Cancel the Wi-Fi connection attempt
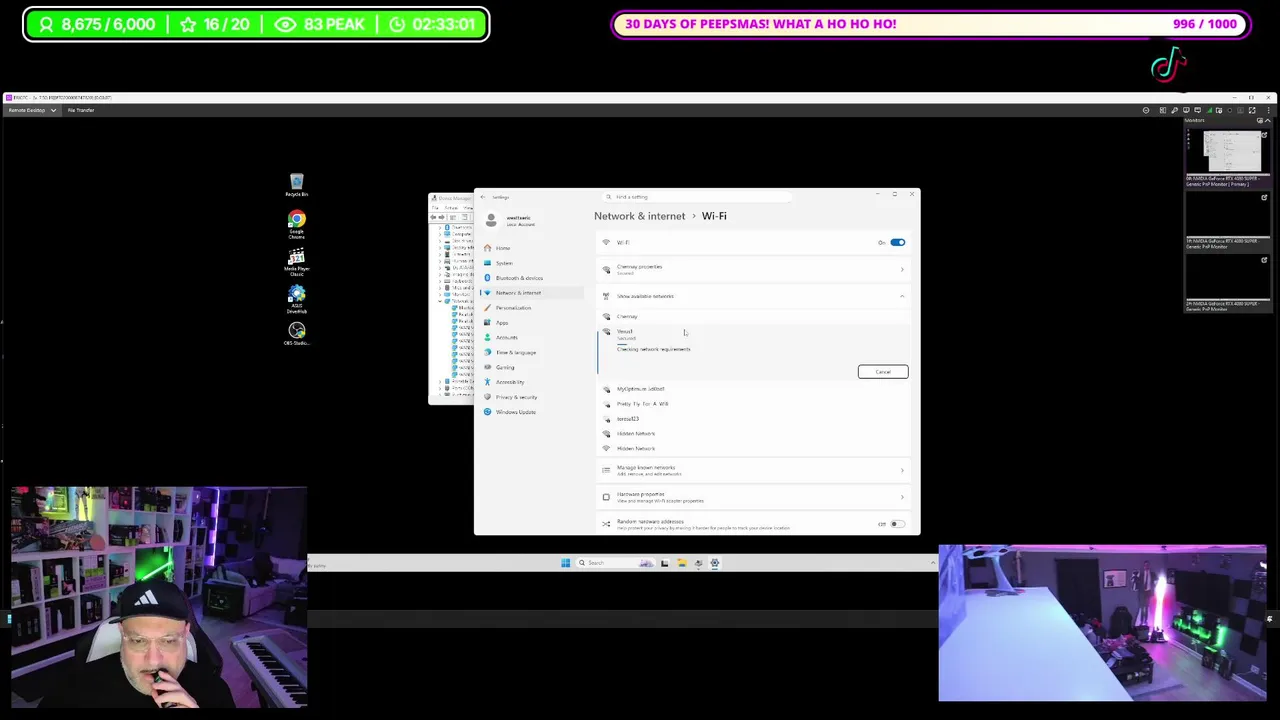 pyautogui.click(x=883, y=372)
